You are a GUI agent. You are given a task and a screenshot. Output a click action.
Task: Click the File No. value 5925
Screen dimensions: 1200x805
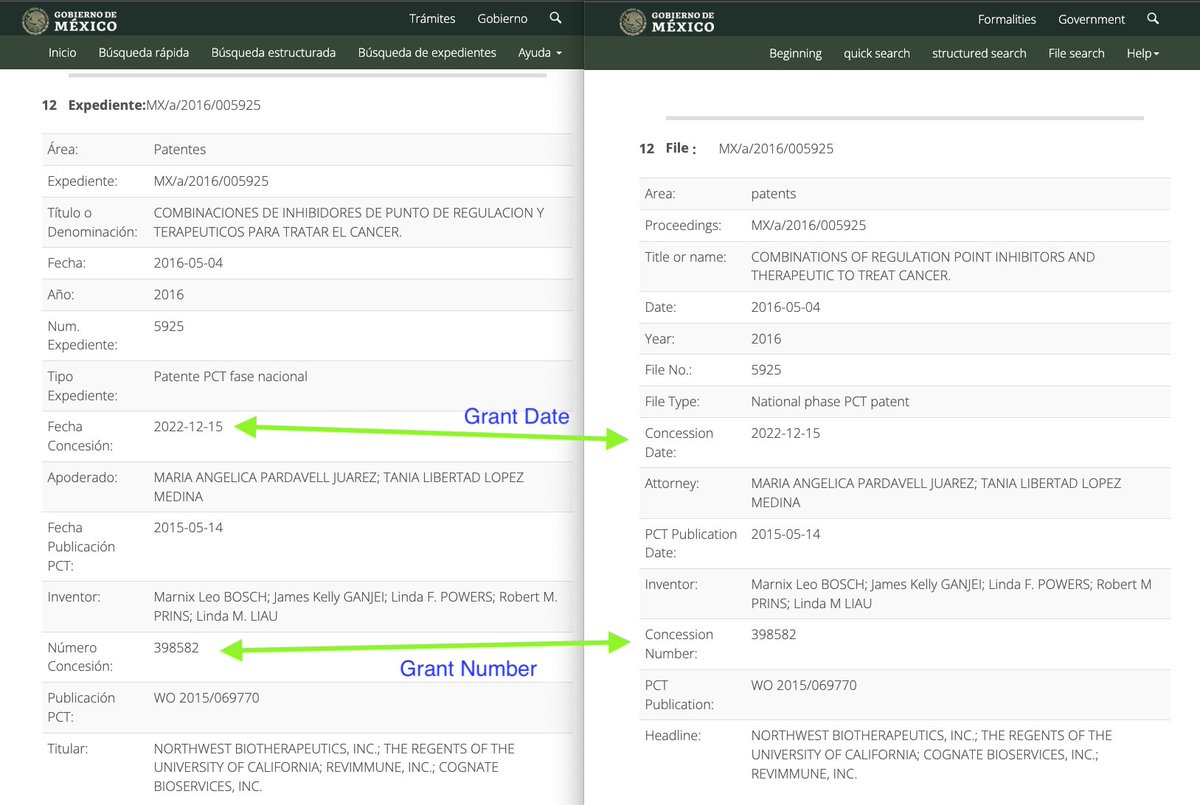[766, 370]
